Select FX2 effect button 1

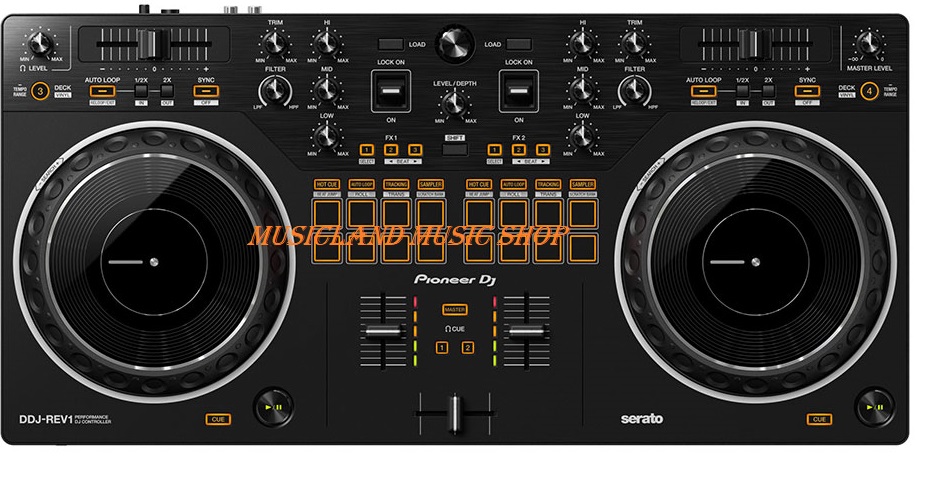point(494,150)
